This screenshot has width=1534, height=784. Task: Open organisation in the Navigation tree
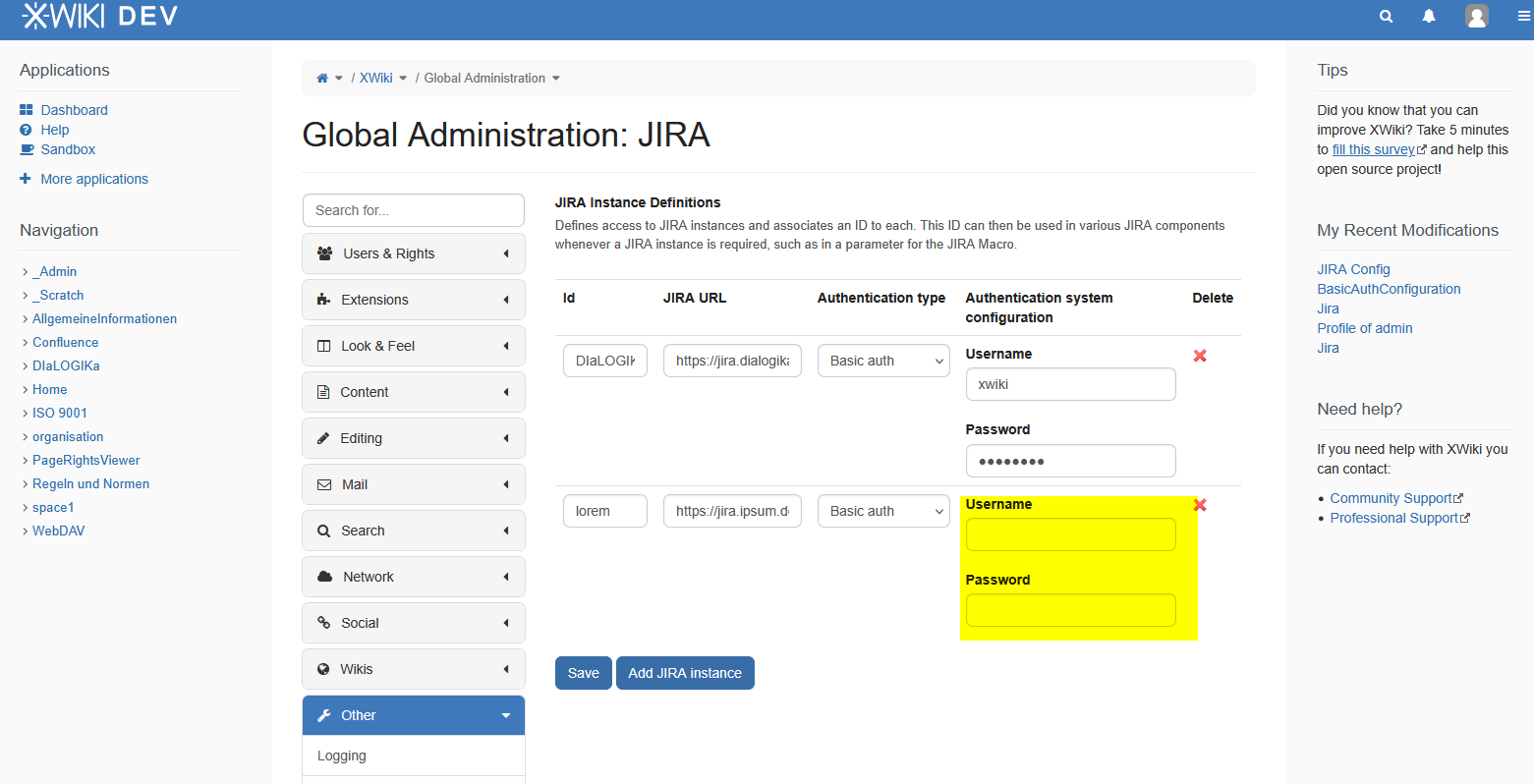68,436
